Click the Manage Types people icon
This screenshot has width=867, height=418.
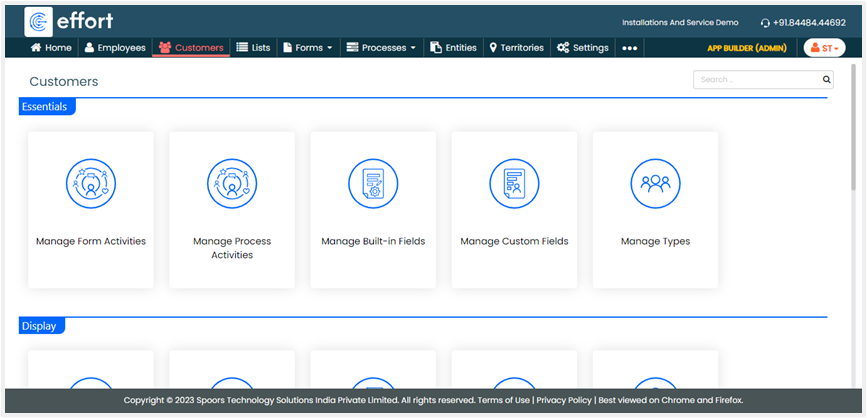click(655, 184)
